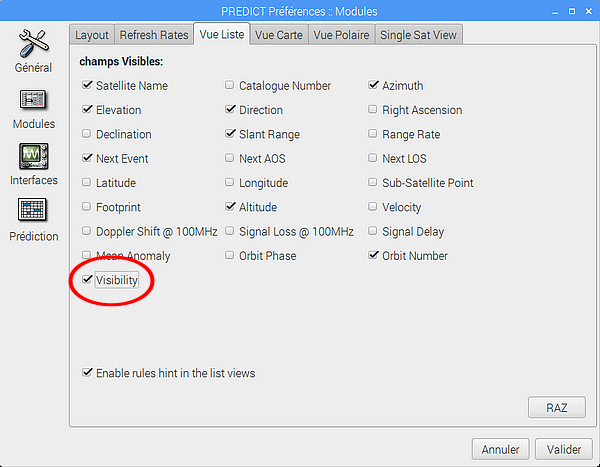Toggle the Azimuth checkbox
Screen dimensions: 600x467
point(373,85)
